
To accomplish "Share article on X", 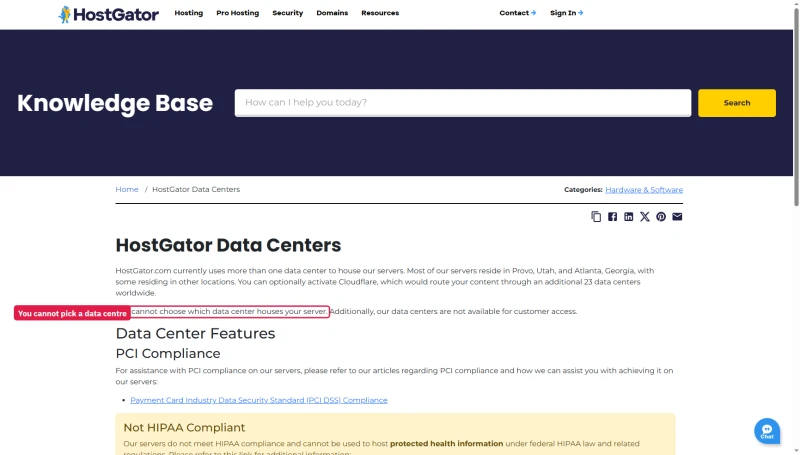I will coord(645,217).
